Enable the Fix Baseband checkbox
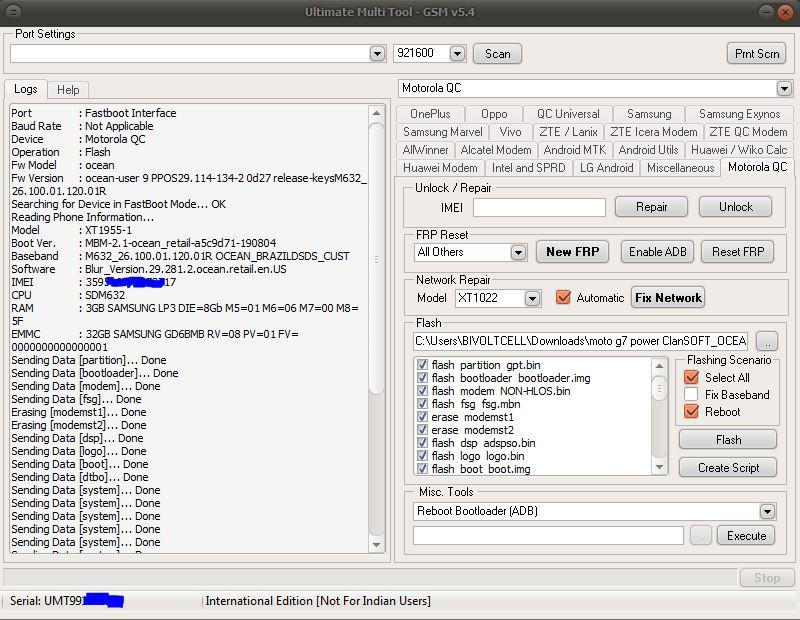Viewport: 800px width, 620px height. (691, 394)
